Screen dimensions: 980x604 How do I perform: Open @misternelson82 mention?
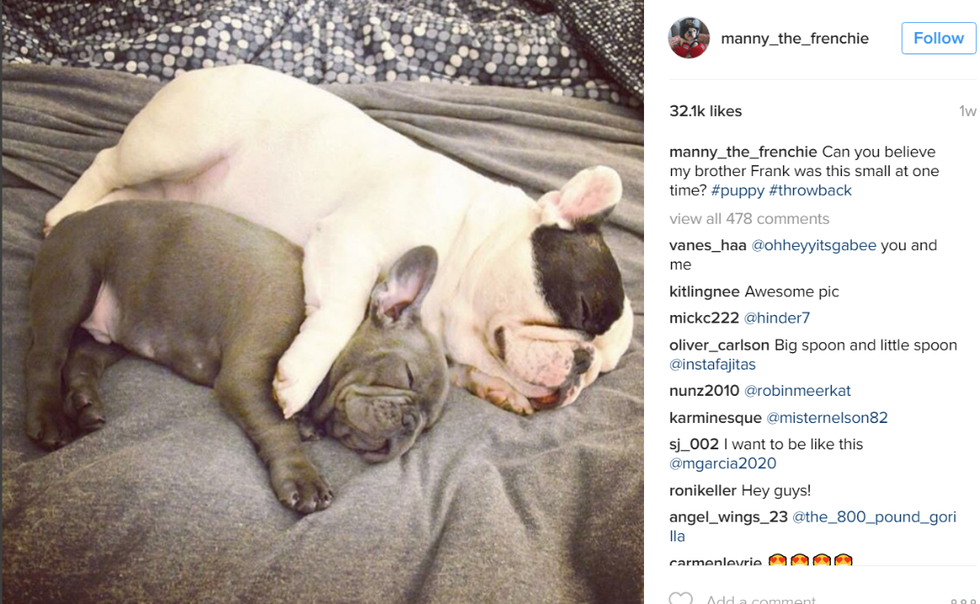(x=827, y=418)
